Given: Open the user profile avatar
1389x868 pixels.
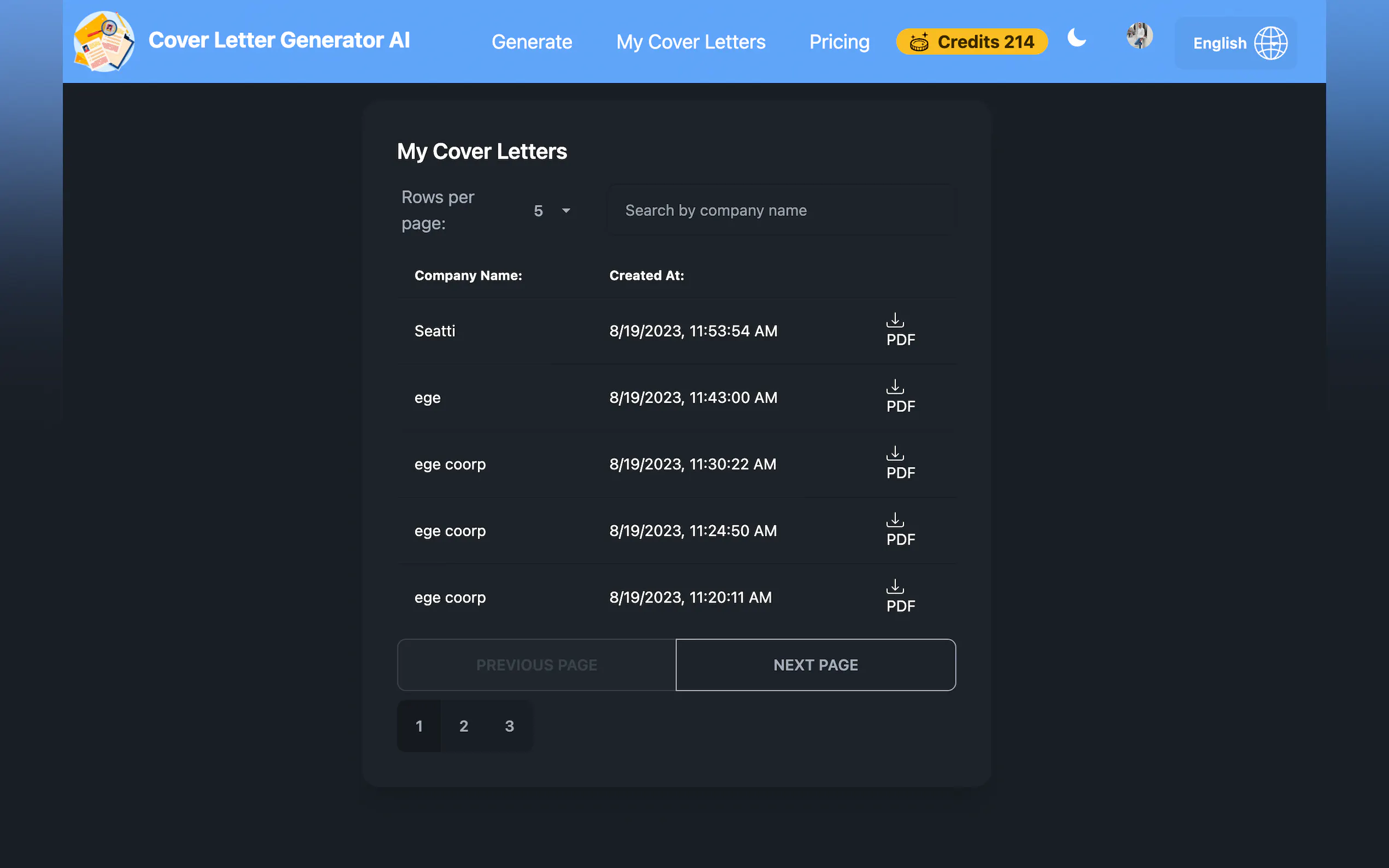Looking at the screenshot, I should coord(1139,36).
